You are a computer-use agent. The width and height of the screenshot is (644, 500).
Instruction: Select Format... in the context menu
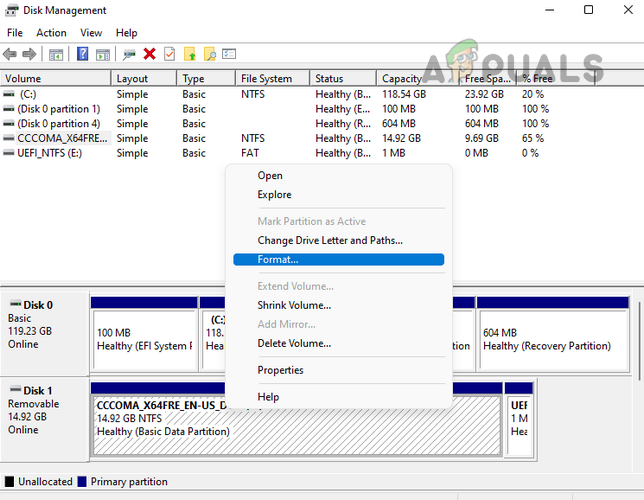(339, 259)
